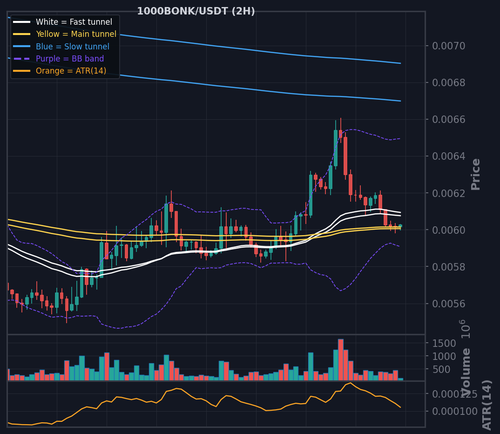Click price axis label 0.0058
The height and width of the screenshot is (434, 500).
pos(448,267)
